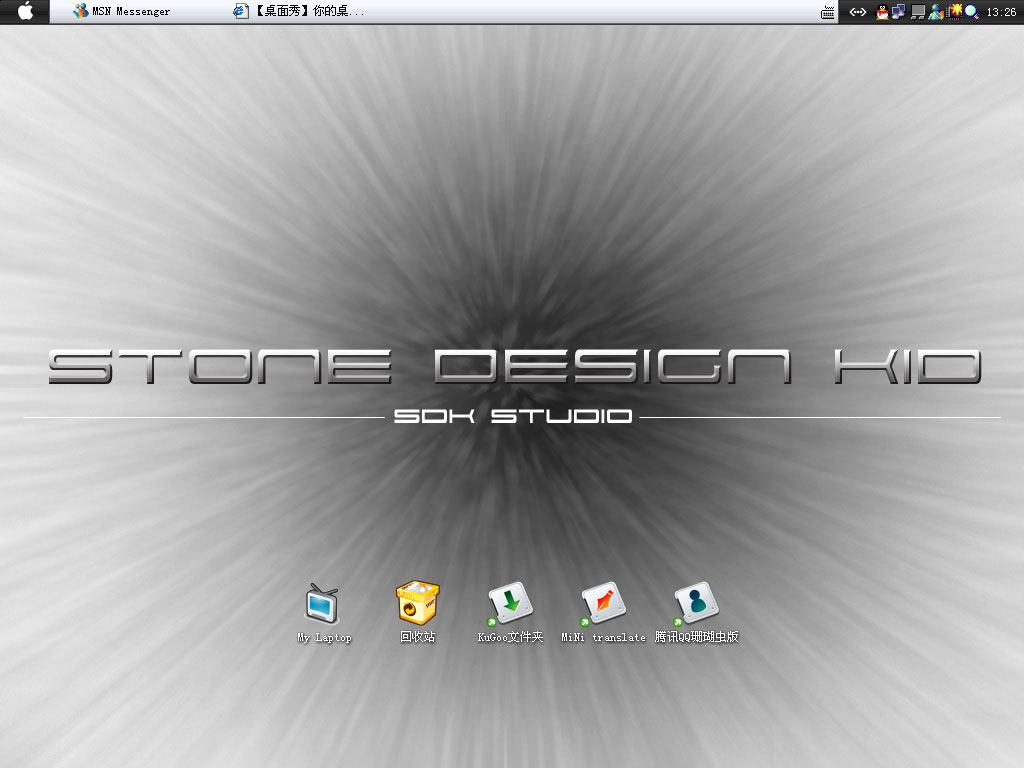Click the sun notebook tray icon
The height and width of the screenshot is (768, 1024).
[955, 11]
